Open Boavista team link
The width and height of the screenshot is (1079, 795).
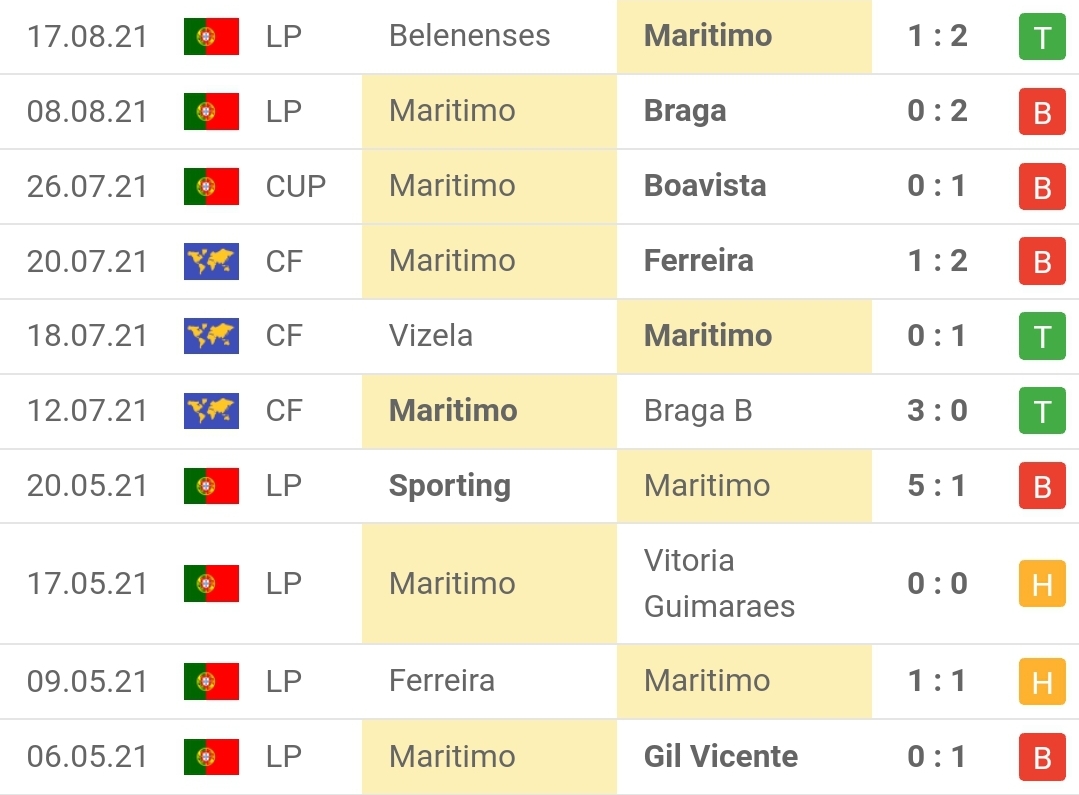tap(705, 186)
